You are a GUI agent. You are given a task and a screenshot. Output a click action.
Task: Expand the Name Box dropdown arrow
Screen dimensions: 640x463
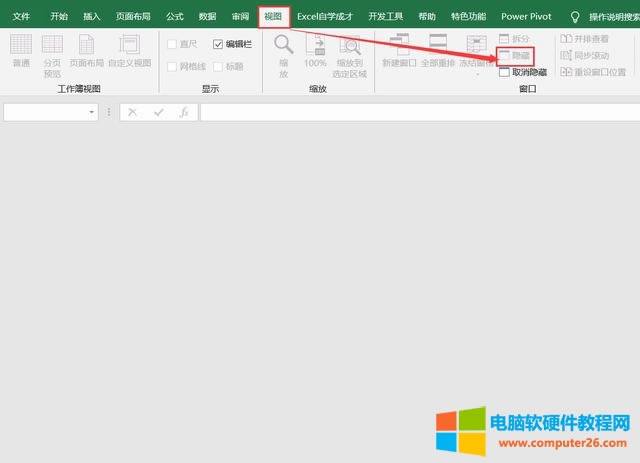91,112
